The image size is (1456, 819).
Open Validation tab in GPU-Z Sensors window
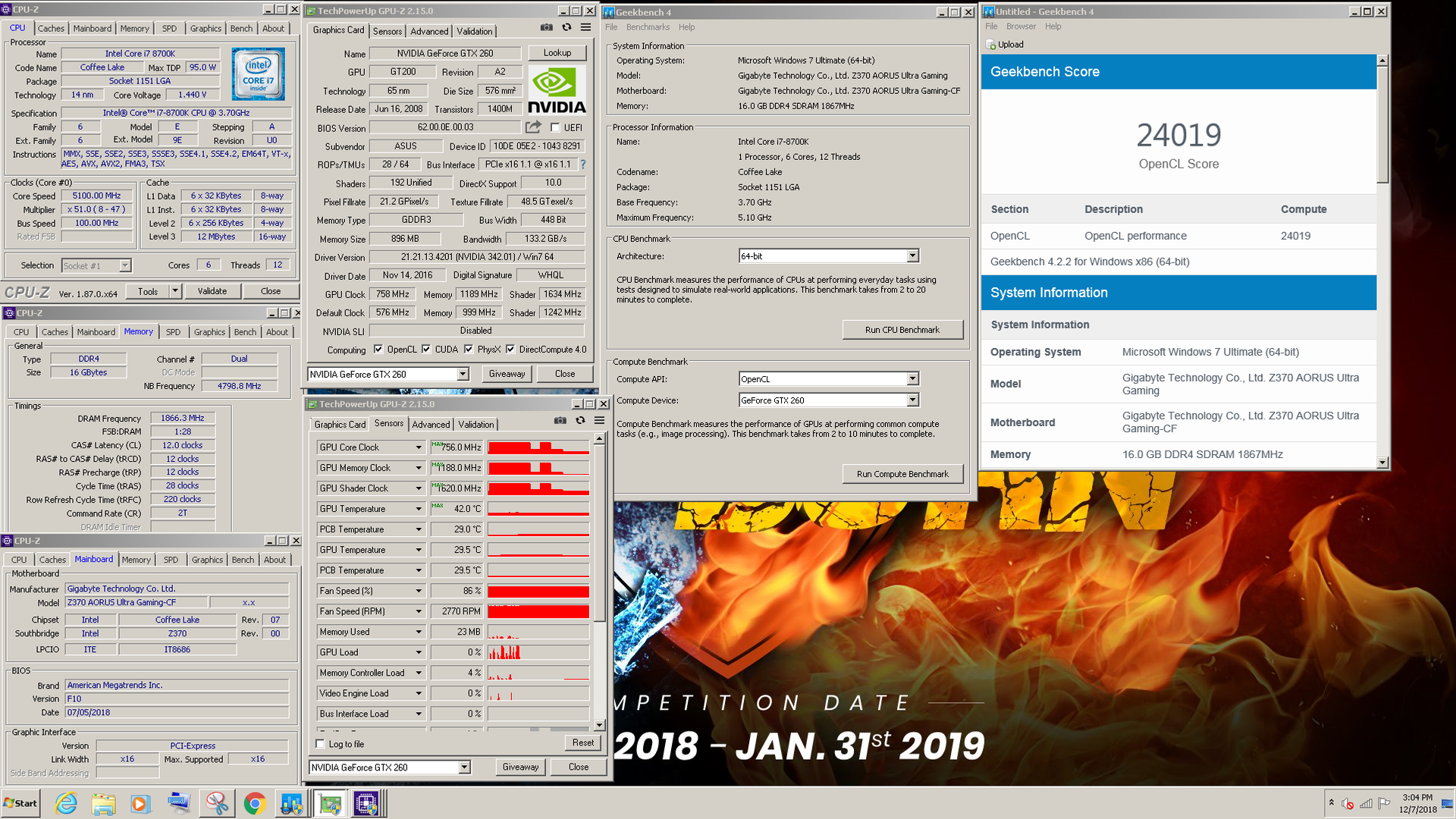(476, 425)
